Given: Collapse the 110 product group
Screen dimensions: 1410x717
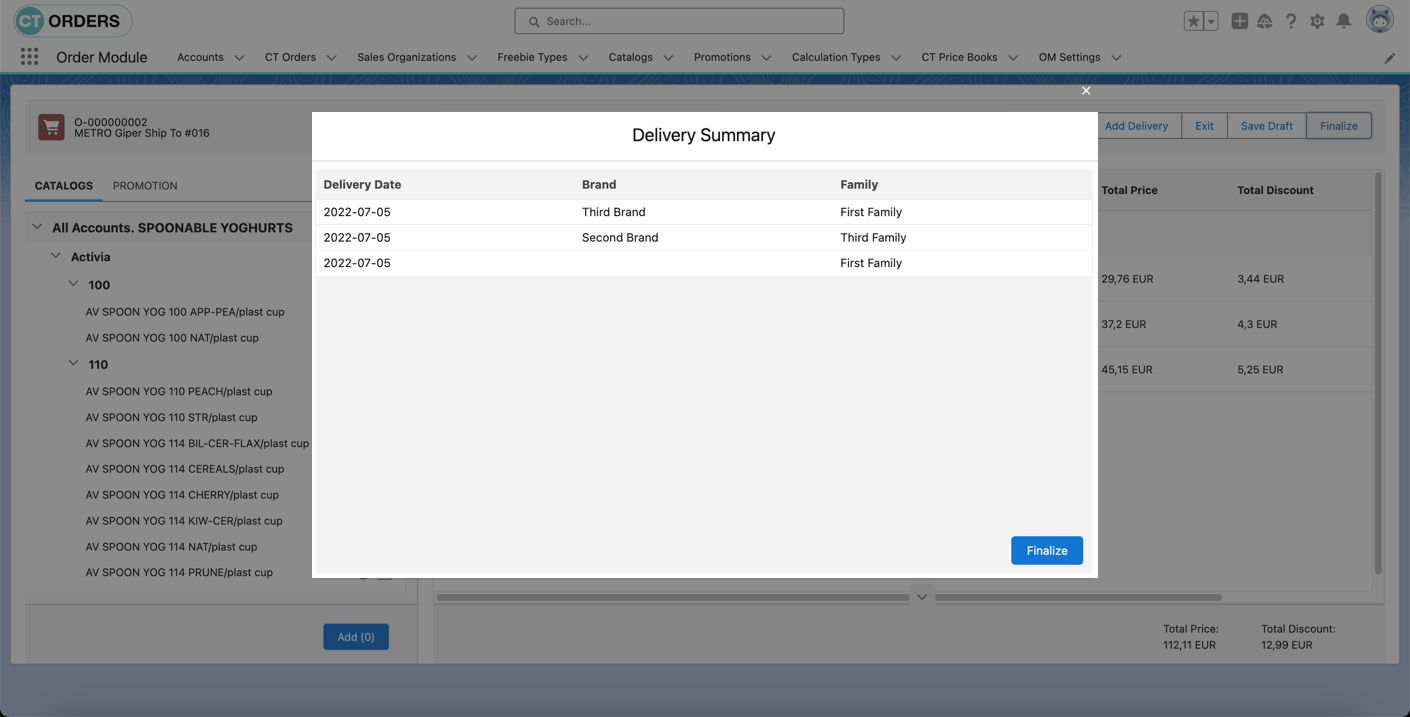Looking at the screenshot, I should [x=73, y=363].
